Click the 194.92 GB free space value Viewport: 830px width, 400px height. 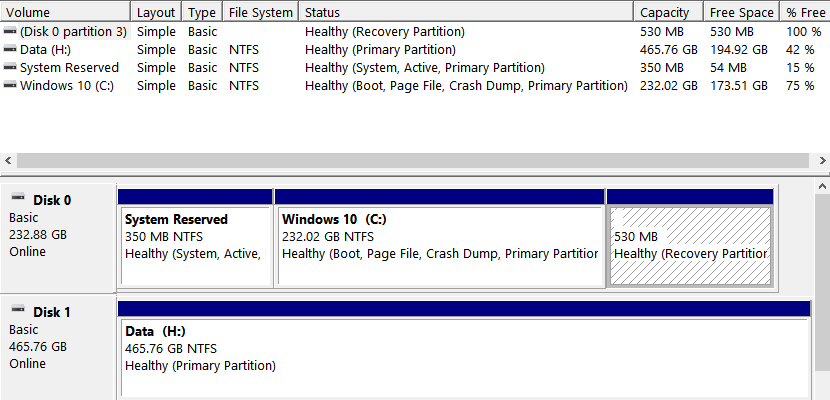[x=738, y=50]
